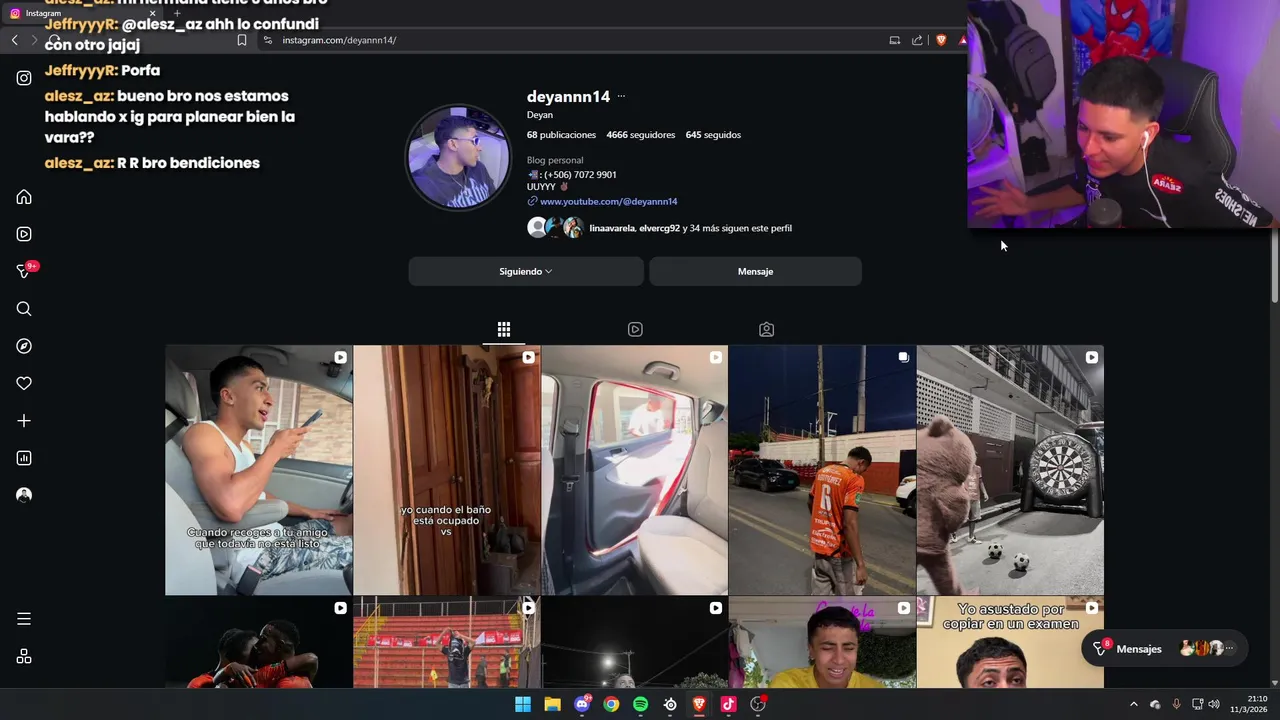Open Brave Shields lion icon

[941, 40]
